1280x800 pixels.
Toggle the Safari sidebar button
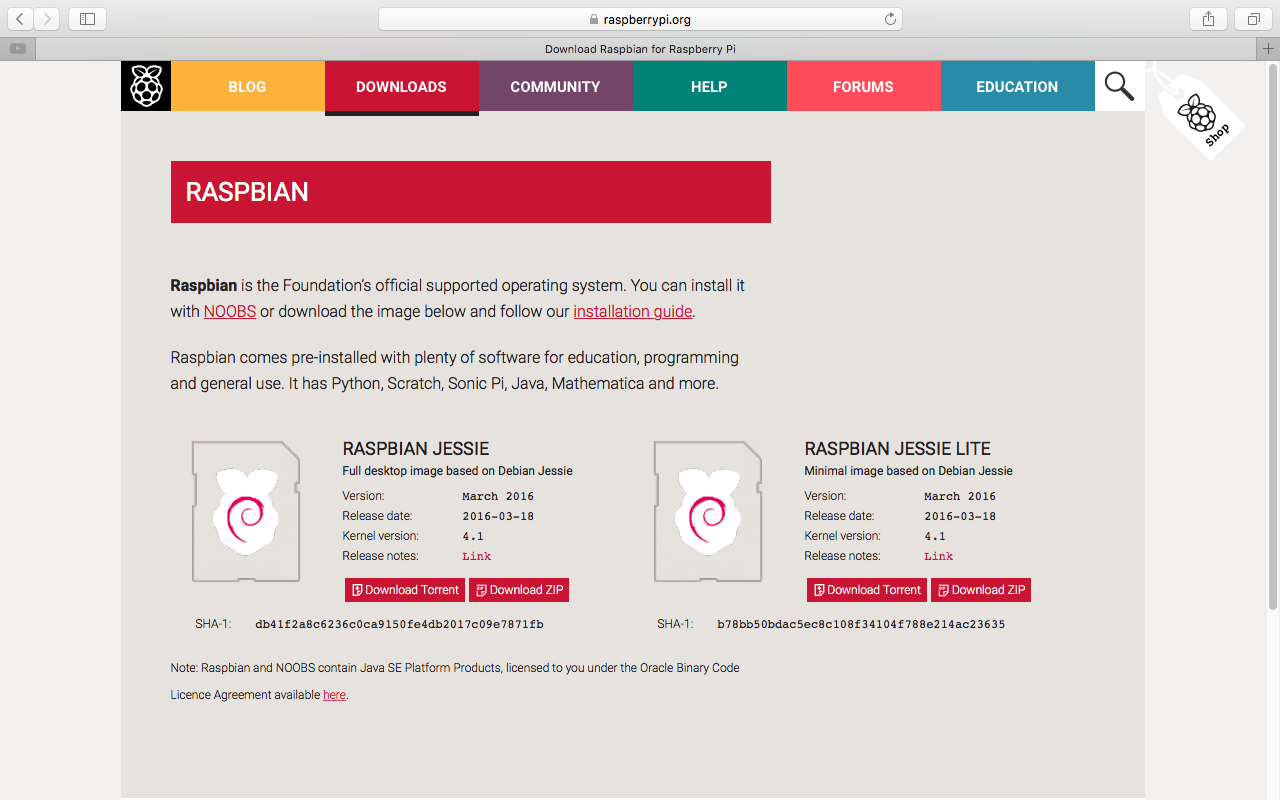coord(87,19)
